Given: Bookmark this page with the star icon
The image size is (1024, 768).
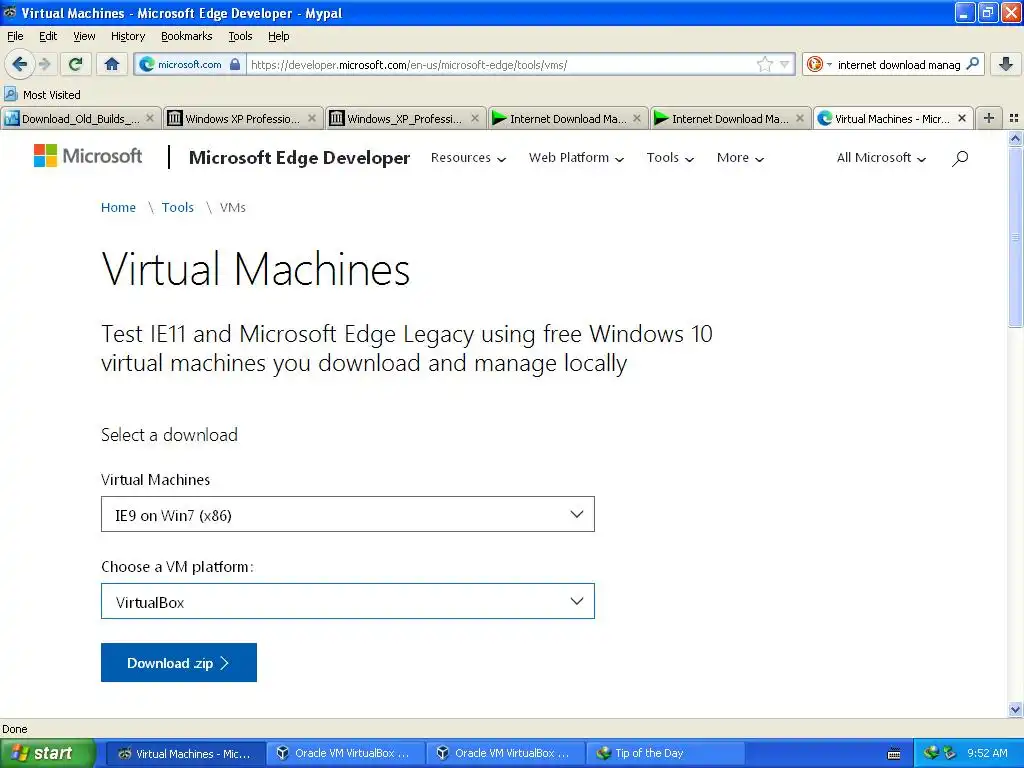Looking at the screenshot, I should pyautogui.click(x=764, y=64).
